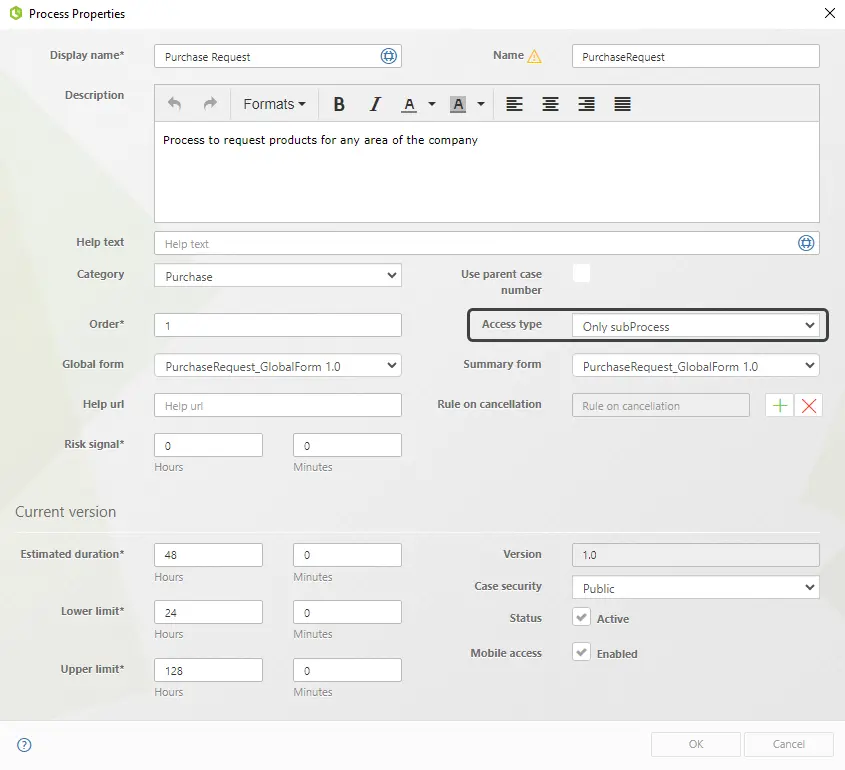The height and width of the screenshot is (770, 845).
Task: Click into the Description text area
Action: [x=487, y=171]
